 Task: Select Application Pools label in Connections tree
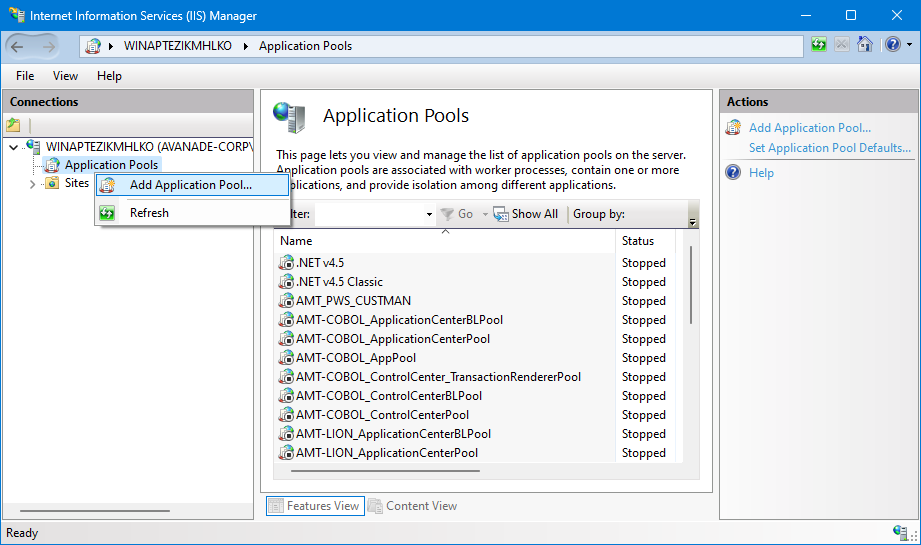click(x=112, y=165)
